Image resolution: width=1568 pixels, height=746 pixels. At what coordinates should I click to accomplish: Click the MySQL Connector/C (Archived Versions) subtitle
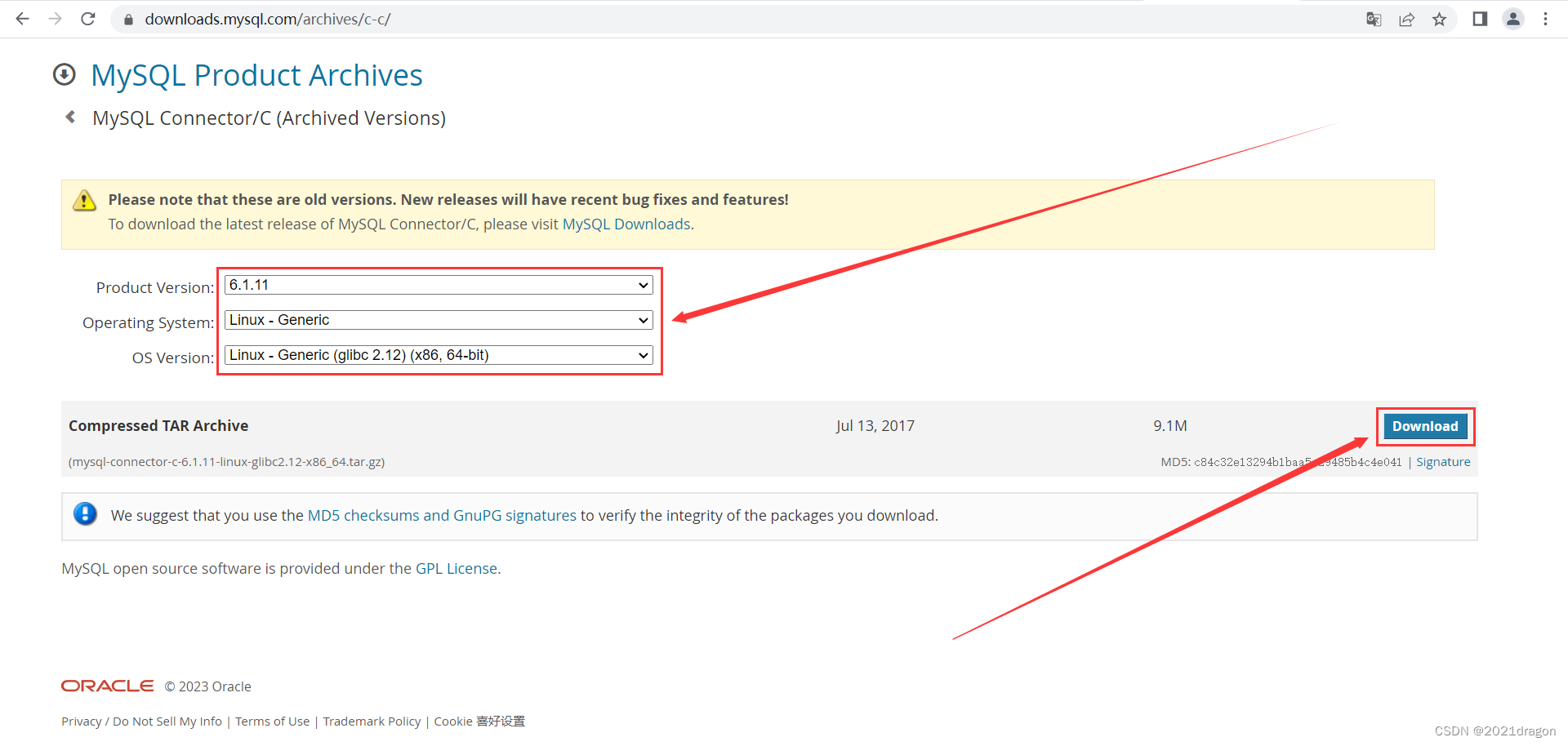[x=269, y=118]
